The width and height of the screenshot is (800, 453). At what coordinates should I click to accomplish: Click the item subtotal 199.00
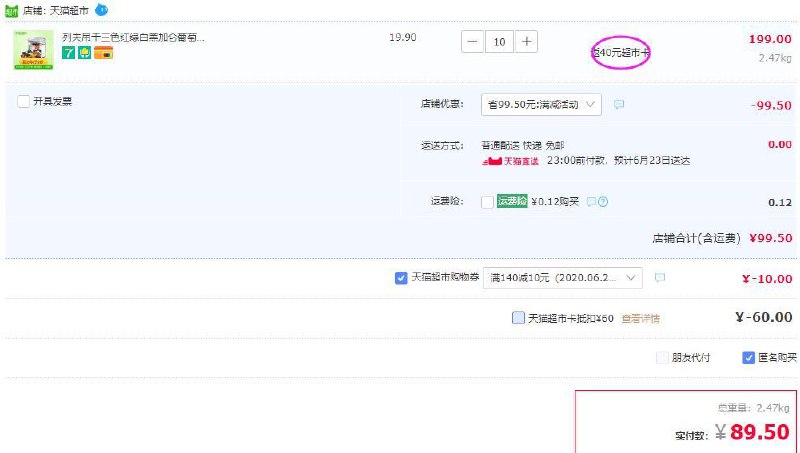[x=770, y=39]
